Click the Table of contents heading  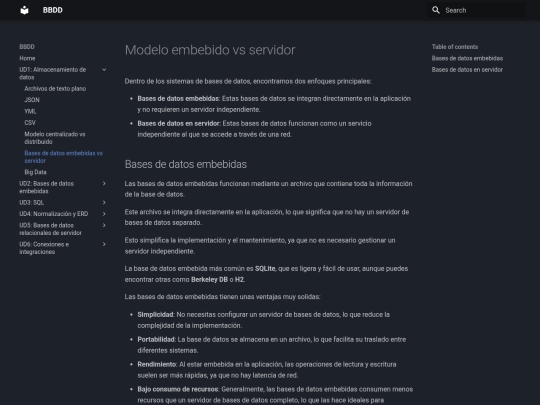pos(455,47)
